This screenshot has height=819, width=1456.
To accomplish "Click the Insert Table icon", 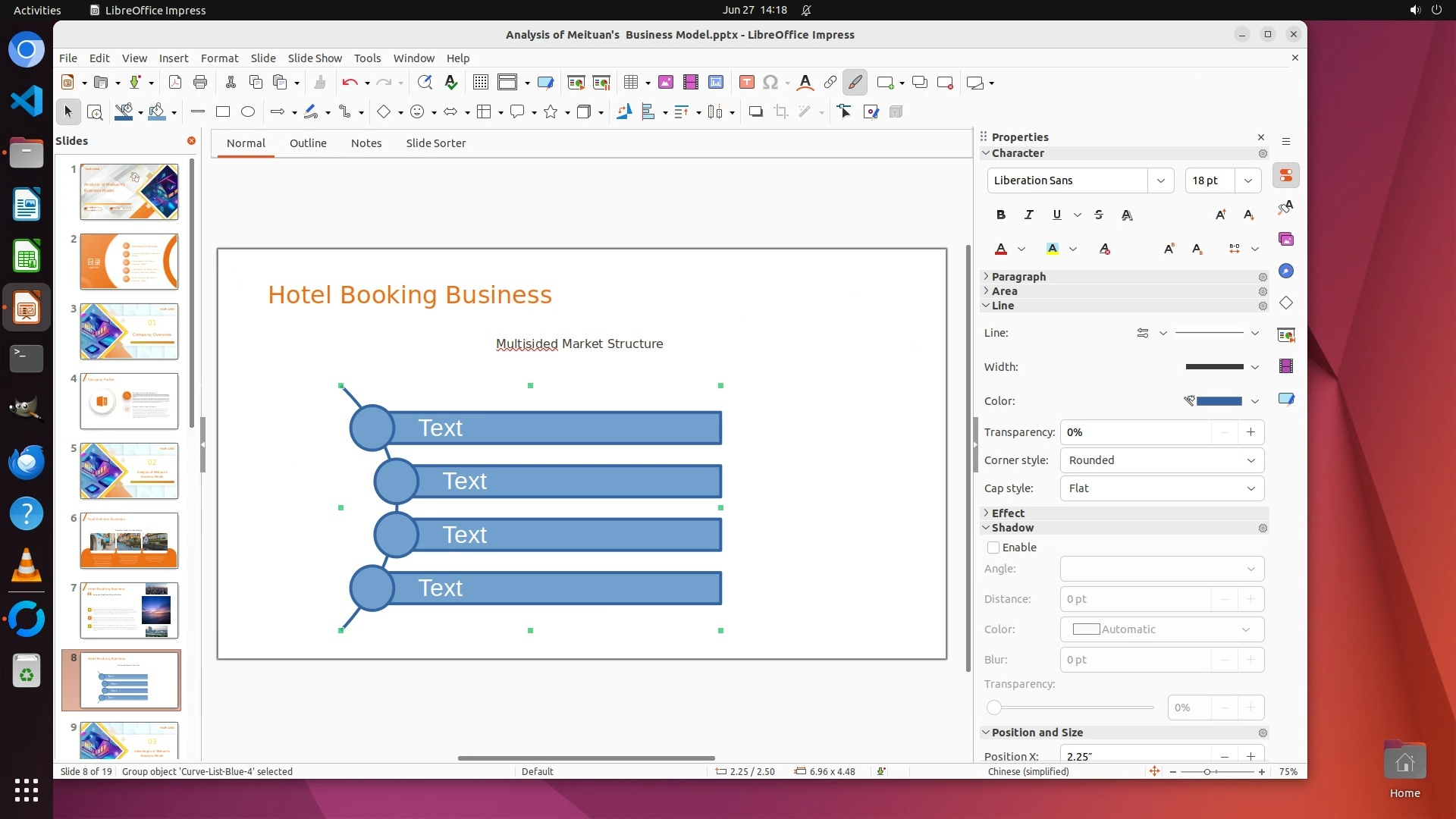I will click(x=631, y=83).
